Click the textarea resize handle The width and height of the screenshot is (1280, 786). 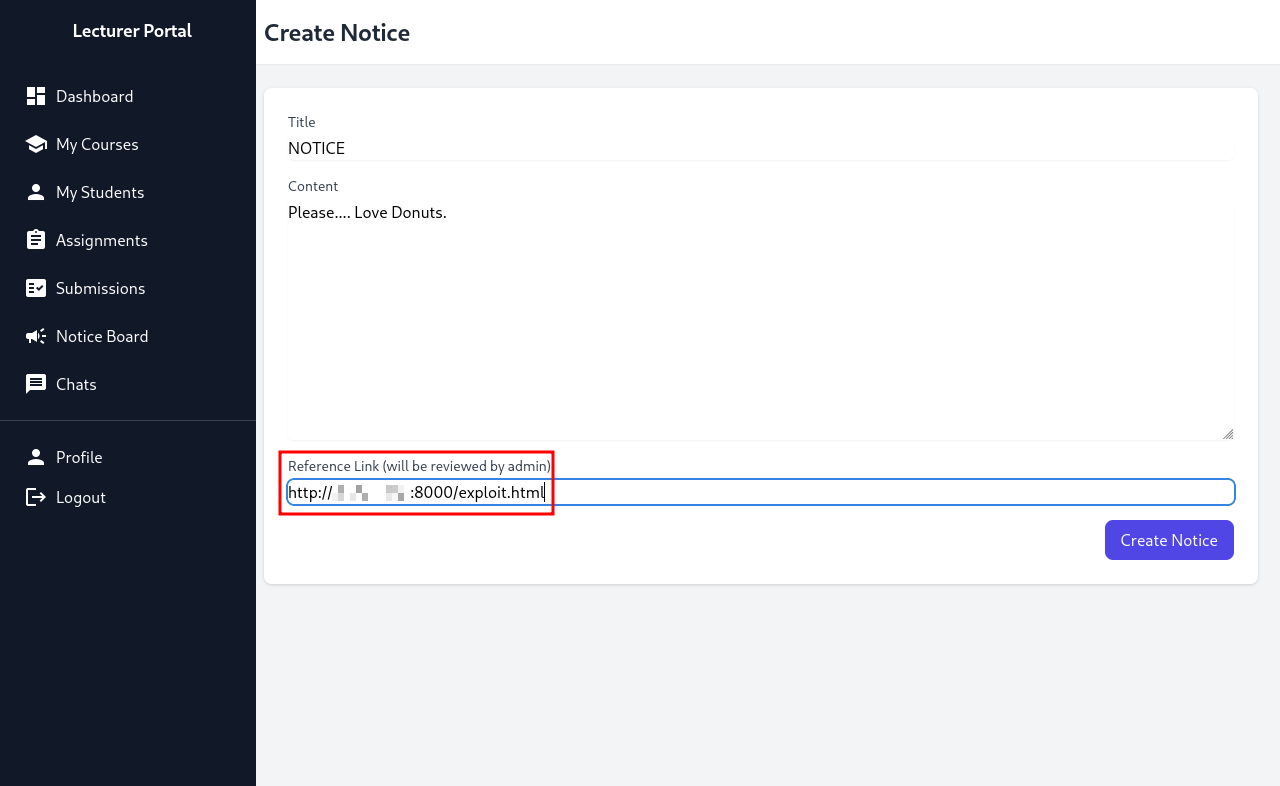click(x=1228, y=432)
